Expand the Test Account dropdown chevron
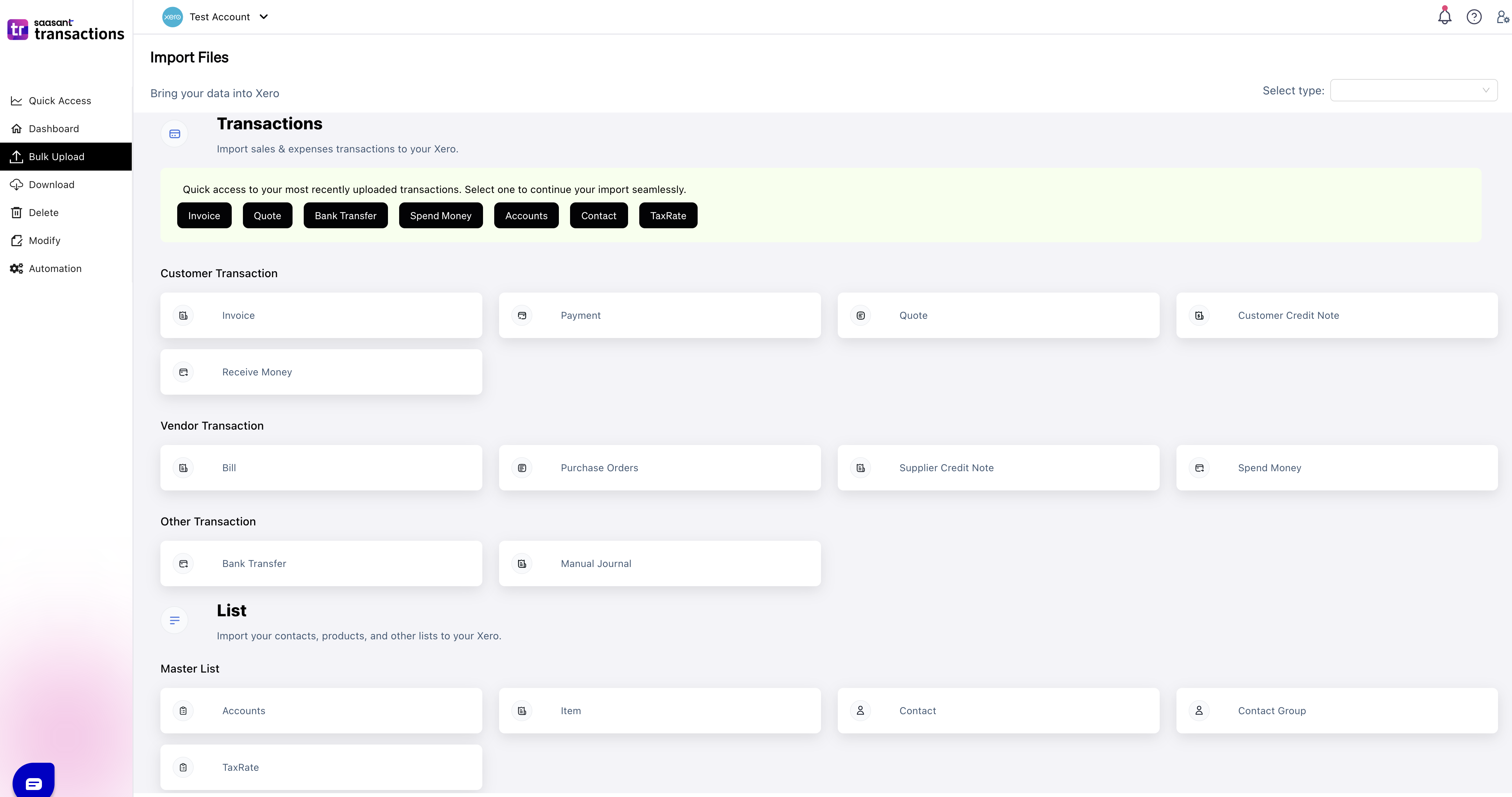 click(264, 17)
